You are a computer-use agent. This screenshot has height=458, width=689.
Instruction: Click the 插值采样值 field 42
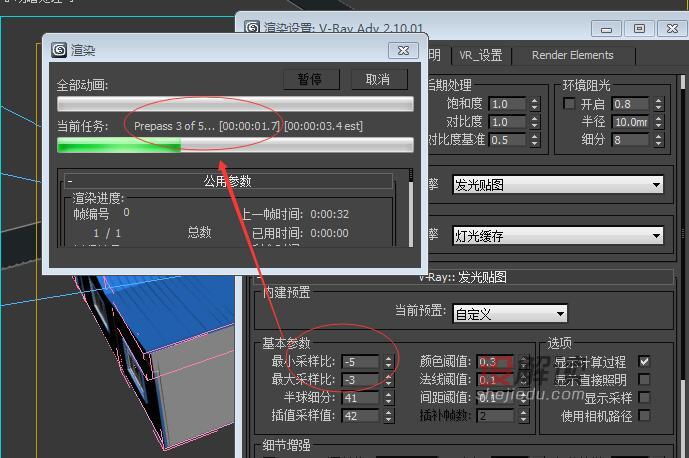361,416
